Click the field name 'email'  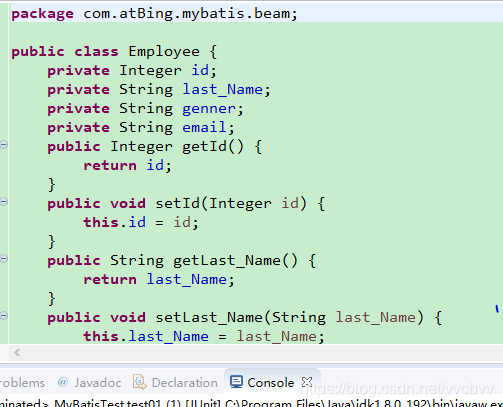coord(205,128)
